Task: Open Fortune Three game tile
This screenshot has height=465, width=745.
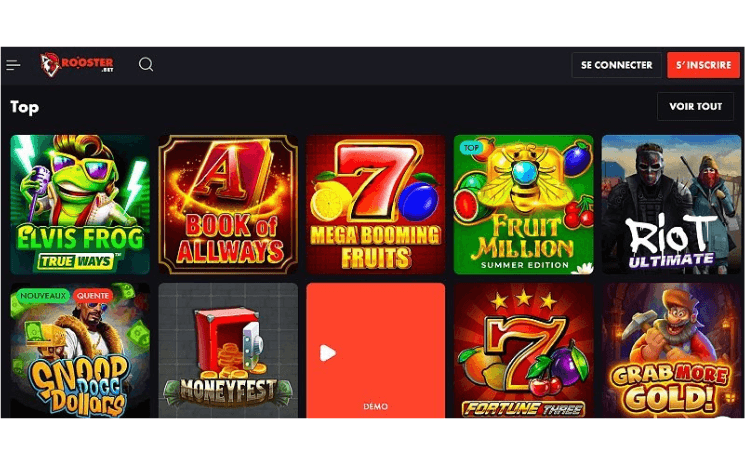Action: (x=524, y=351)
